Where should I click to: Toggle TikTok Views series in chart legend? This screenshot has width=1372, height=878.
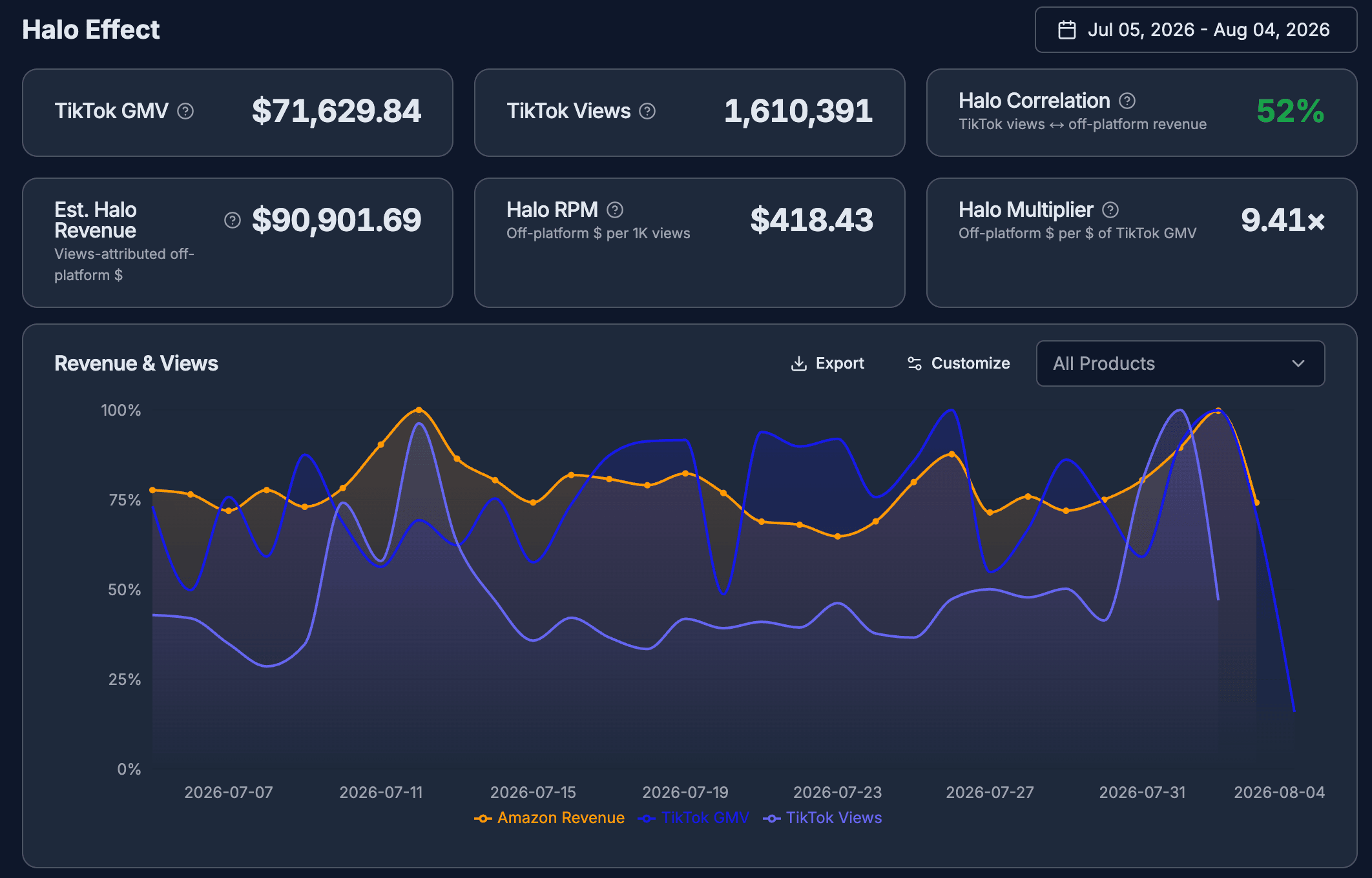[822, 818]
